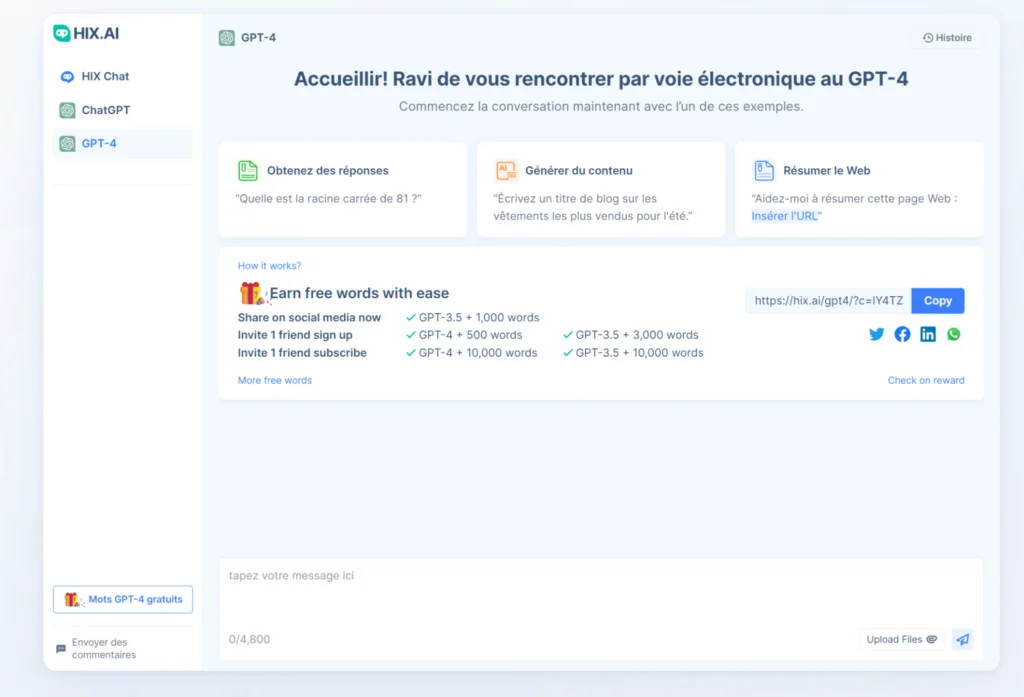Screen dimensions: 1024x697
Task: Click the send paper plane icon
Action: tap(962, 639)
